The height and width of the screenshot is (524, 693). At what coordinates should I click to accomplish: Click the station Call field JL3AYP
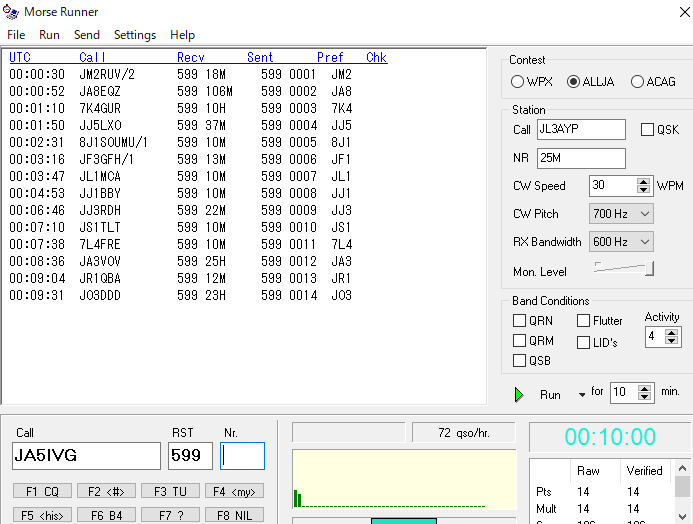click(581, 129)
